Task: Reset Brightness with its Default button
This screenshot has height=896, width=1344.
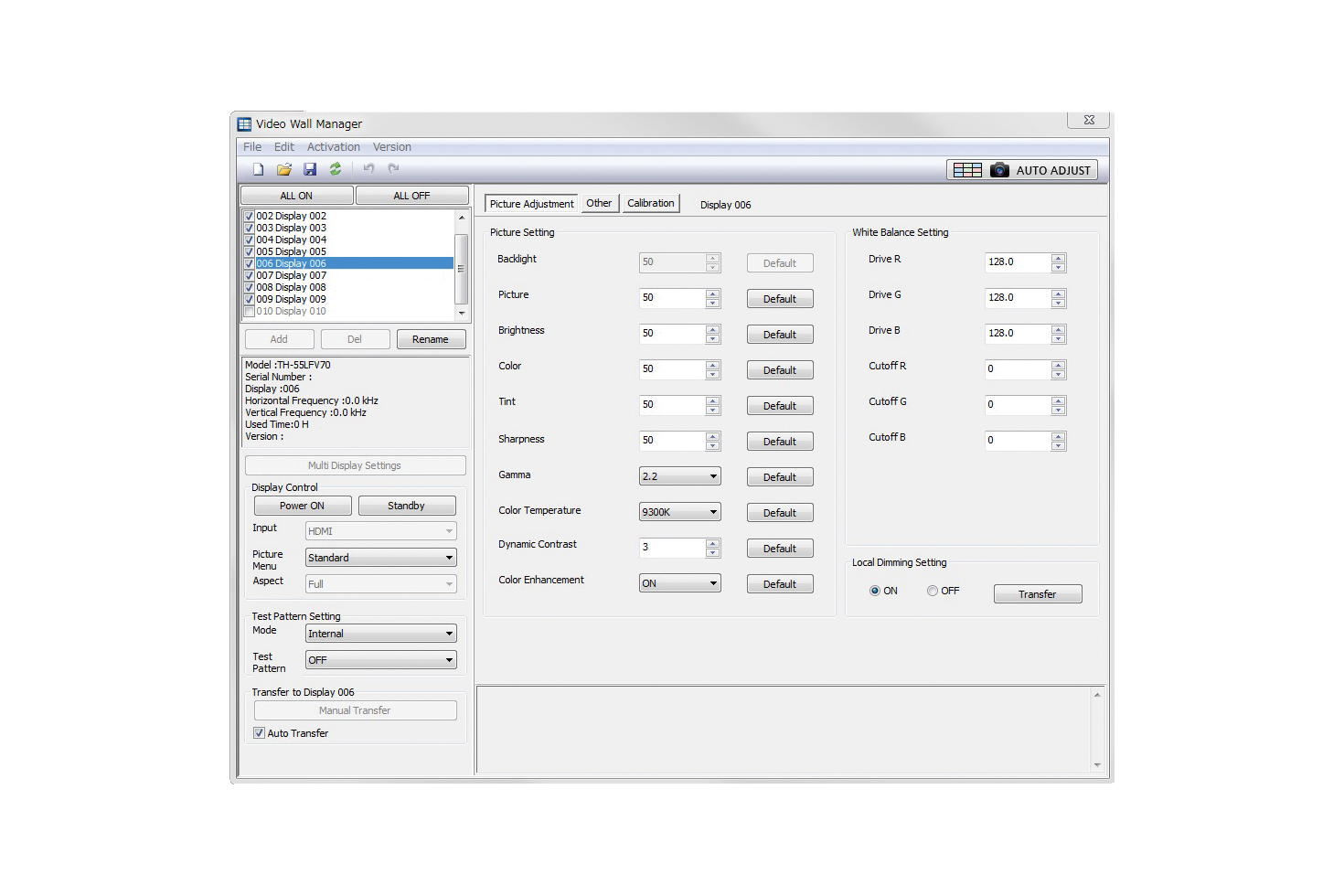Action: (779, 335)
